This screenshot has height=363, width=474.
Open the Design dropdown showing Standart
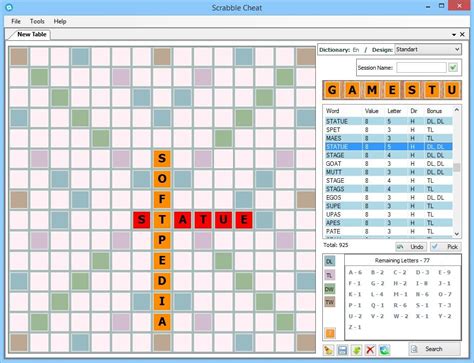tap(428, 49)
